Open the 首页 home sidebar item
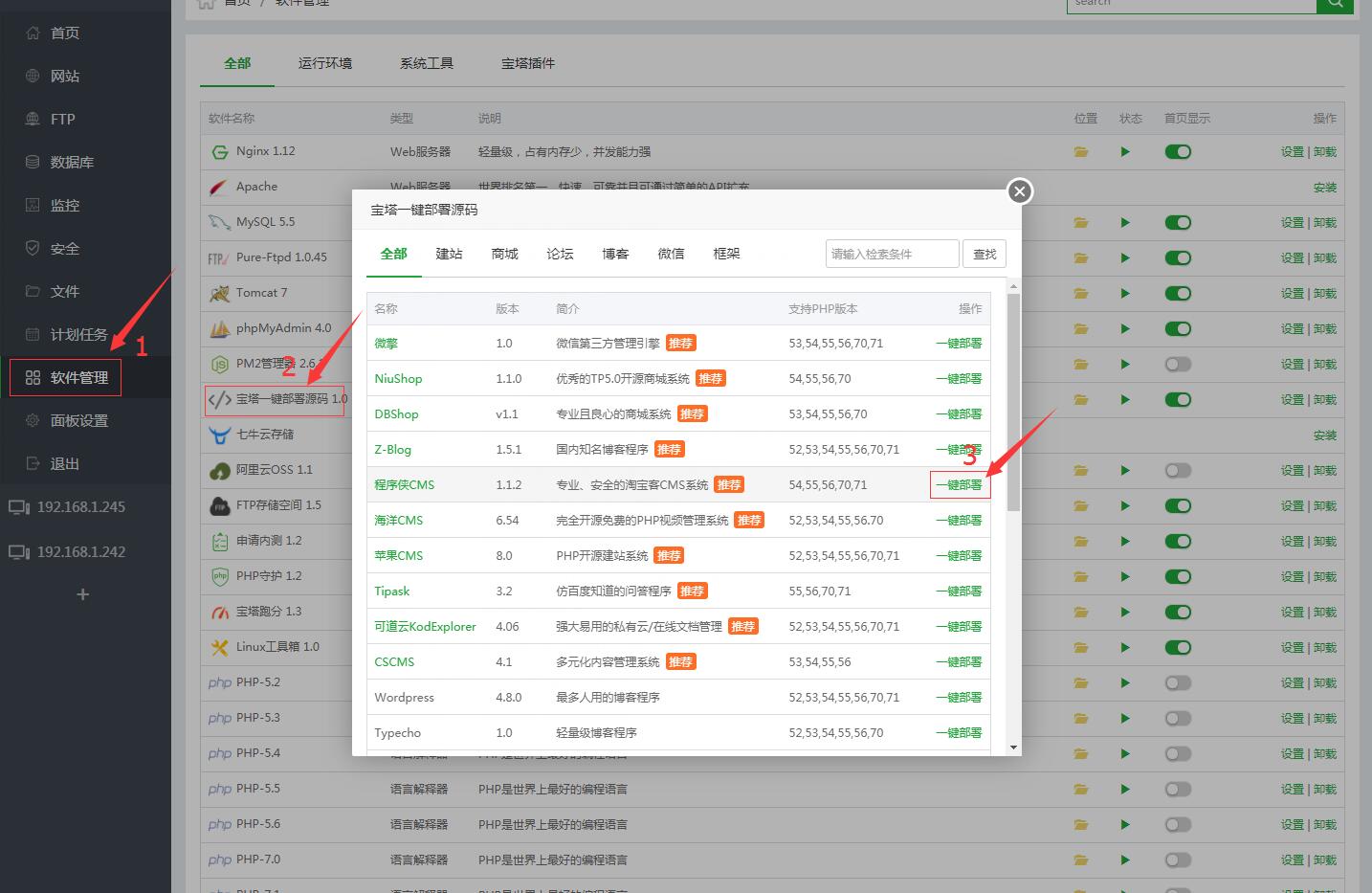 click(x=64, y=33)
